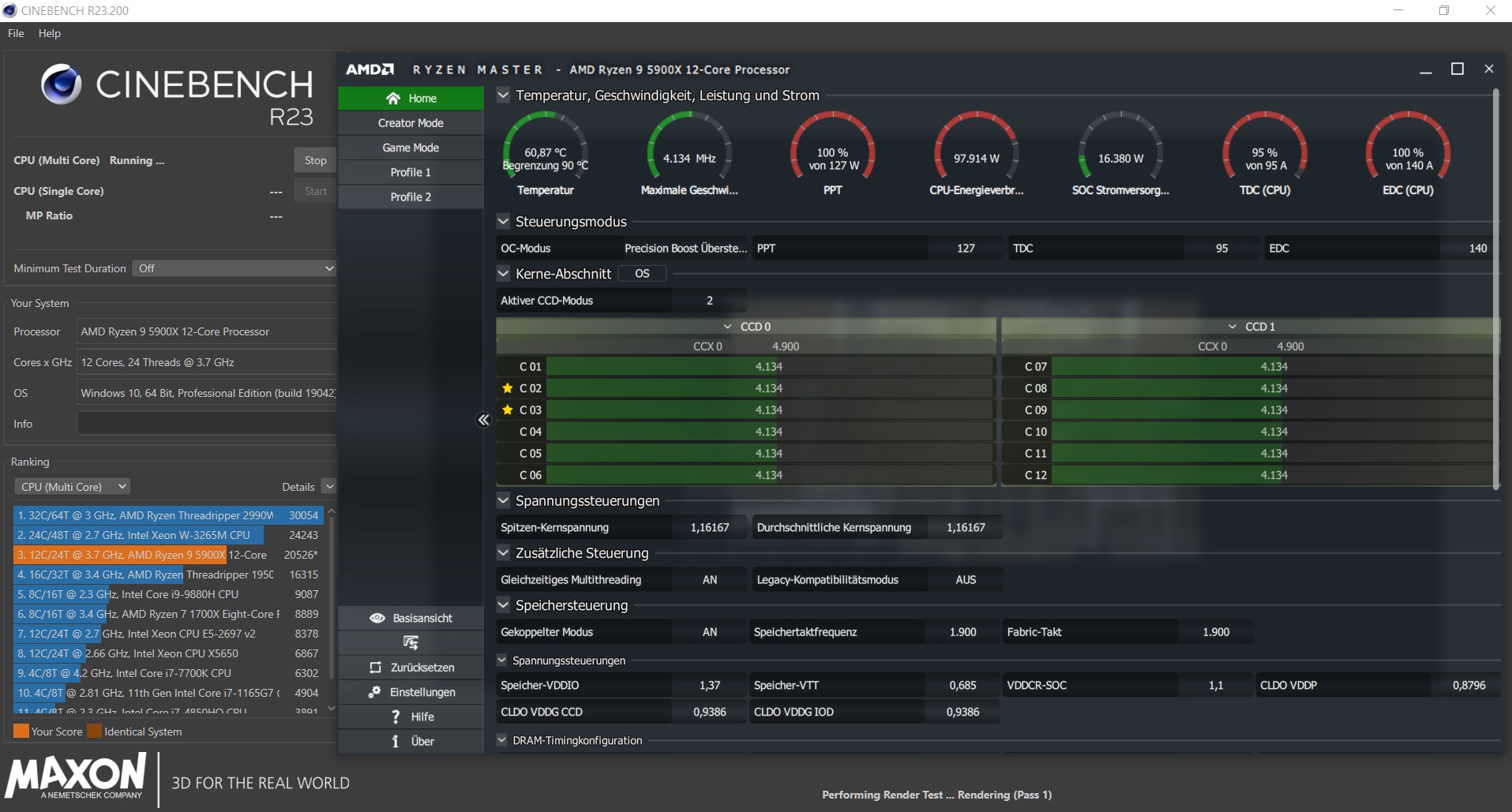Switch to Game Mode
Screen dimensions: 1512x812
pyautogui.click(x=411, y=148)
